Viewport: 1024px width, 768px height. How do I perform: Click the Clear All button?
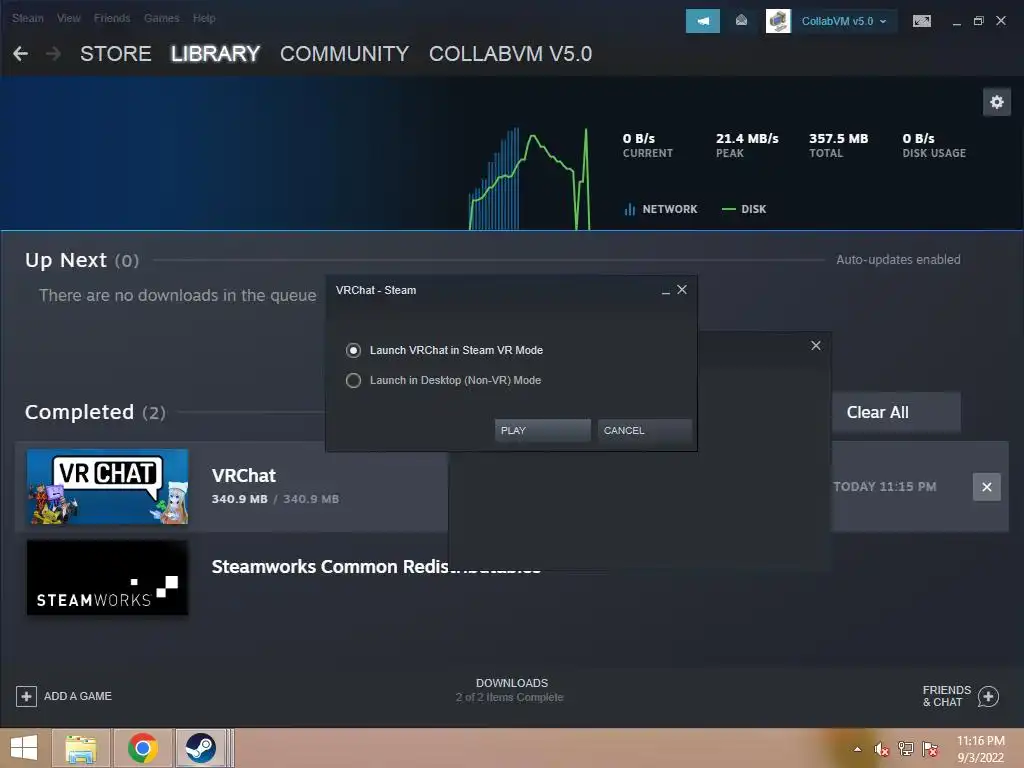(x=895, y=412)
